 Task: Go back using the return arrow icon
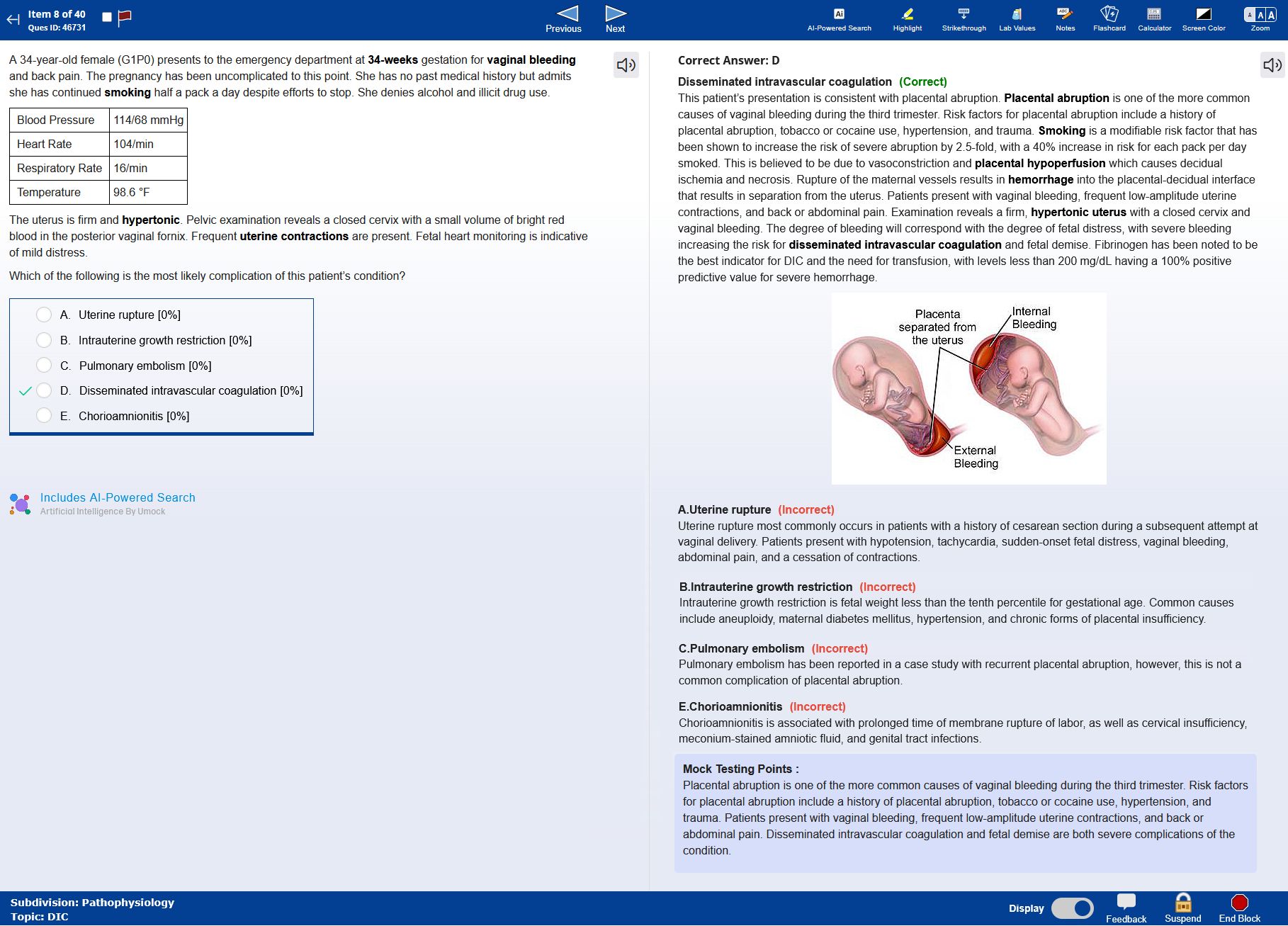tap(13, 20)
